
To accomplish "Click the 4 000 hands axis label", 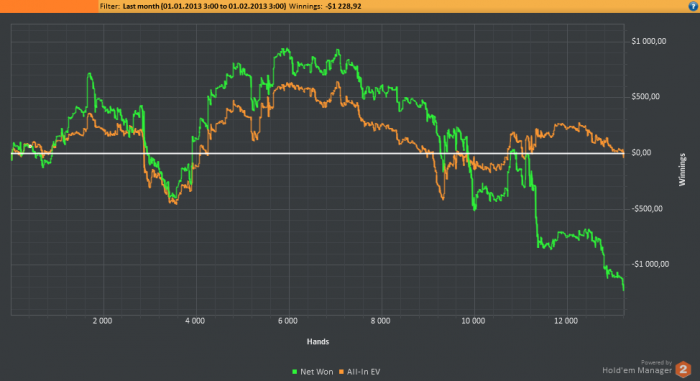I will pyautogui.click(x=195, y=321).
